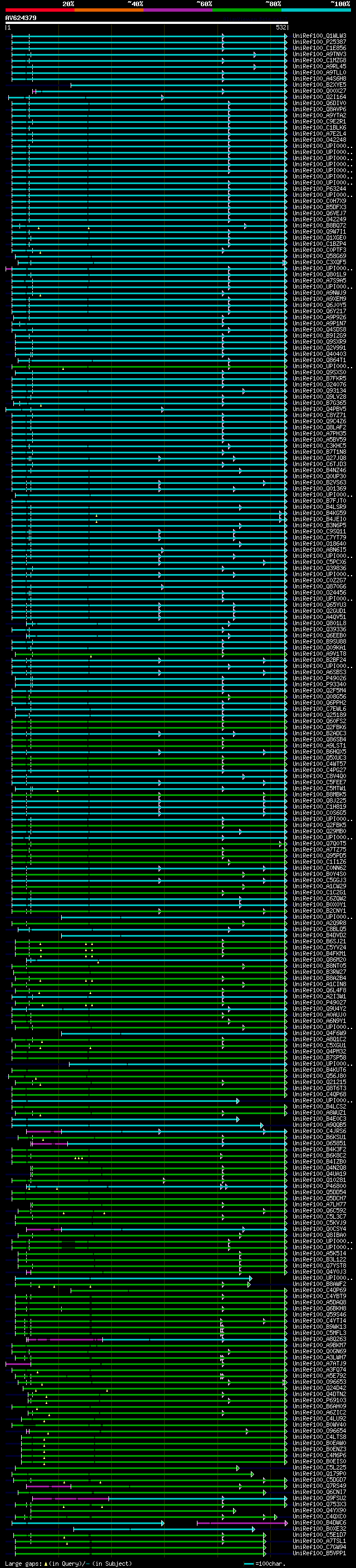Select hit UniRef100_C1E856
Screen dimensions: 356x1568
319,48
